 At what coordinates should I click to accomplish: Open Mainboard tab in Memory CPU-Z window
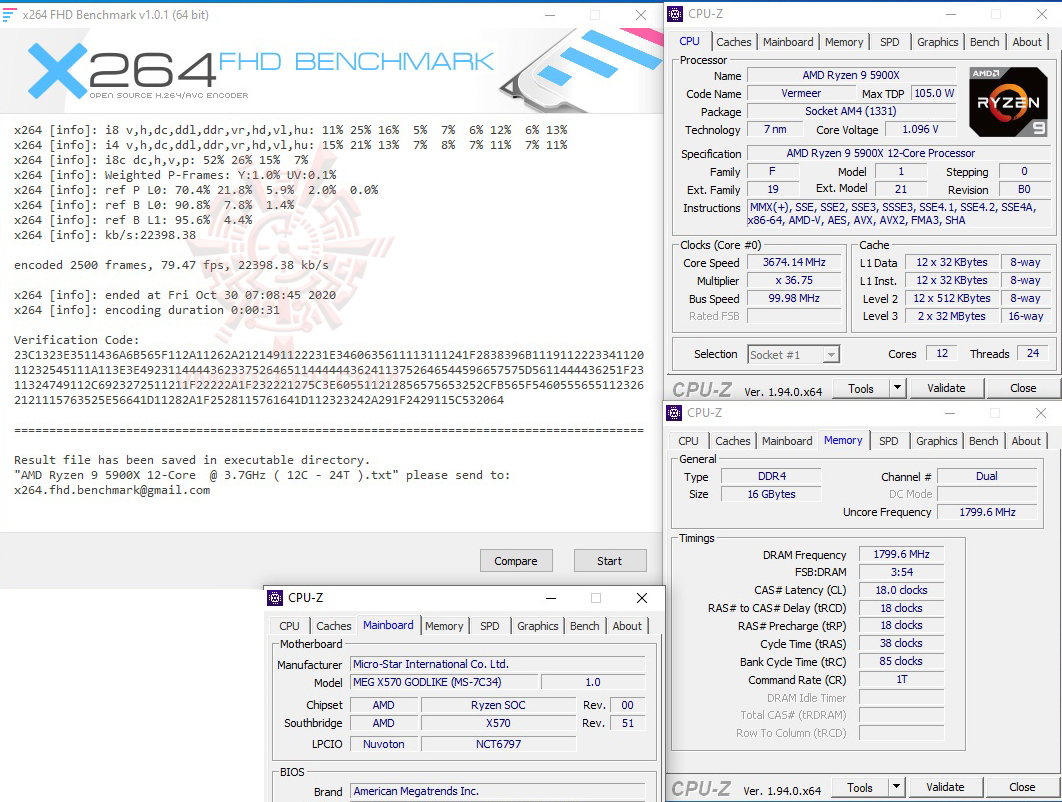(x=787, y=441)
